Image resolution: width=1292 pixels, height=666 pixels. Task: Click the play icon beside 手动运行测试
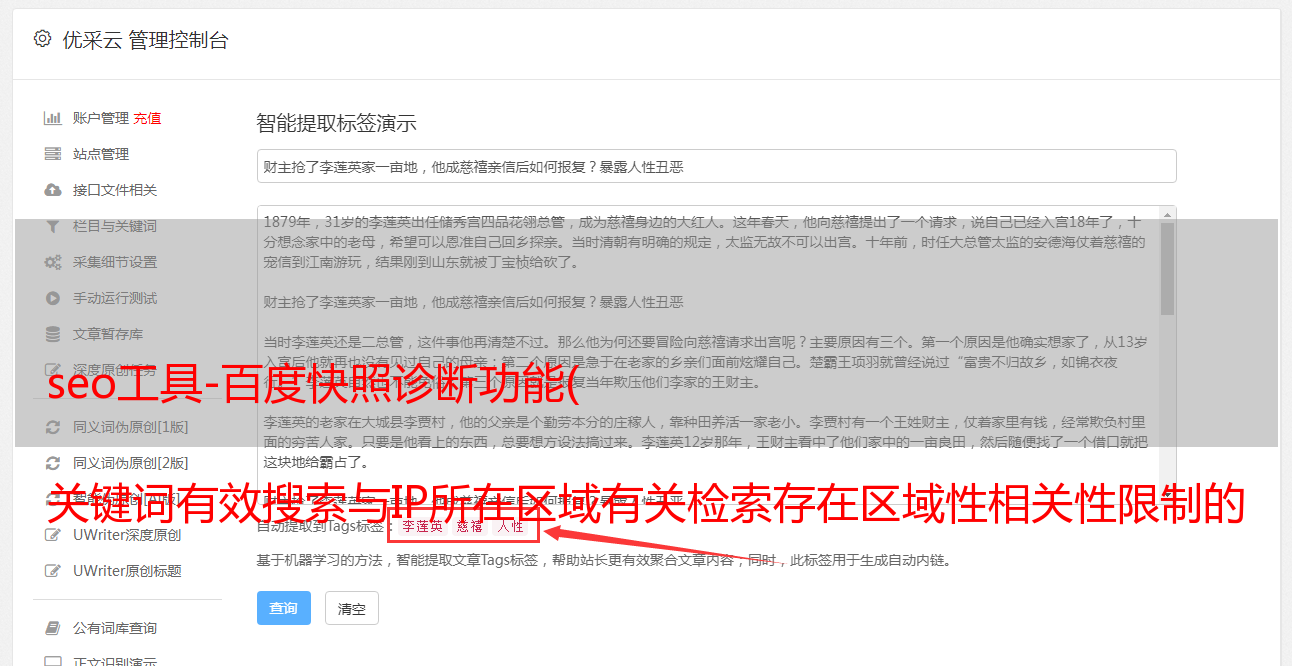[x=53, y=298]
